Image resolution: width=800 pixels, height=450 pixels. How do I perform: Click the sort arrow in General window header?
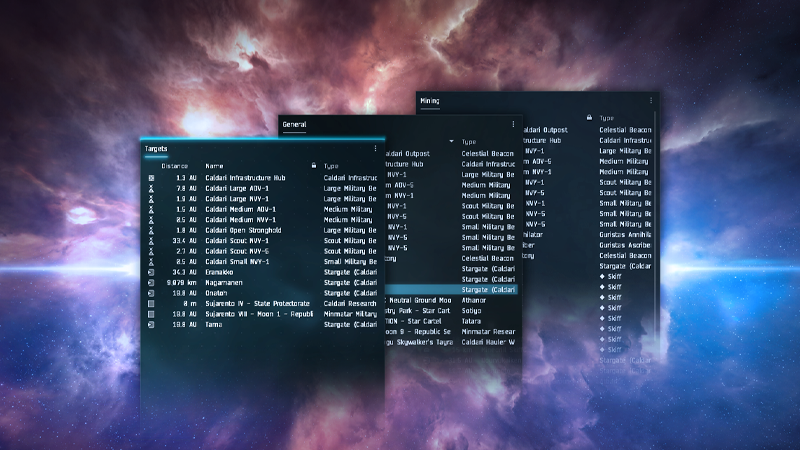coord(451,141)
